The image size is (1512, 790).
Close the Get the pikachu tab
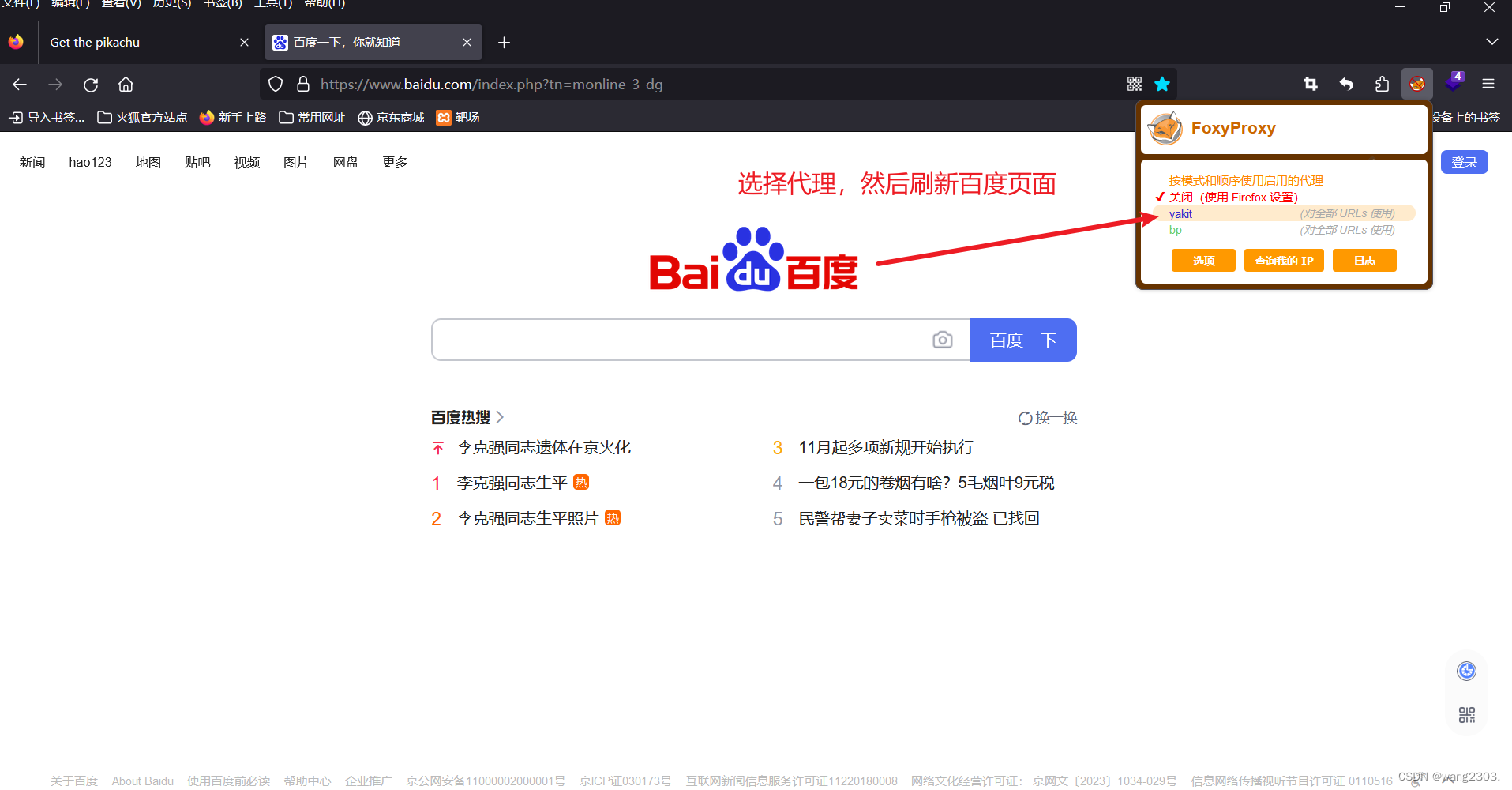pyautogui.click(x=244, y=43)
